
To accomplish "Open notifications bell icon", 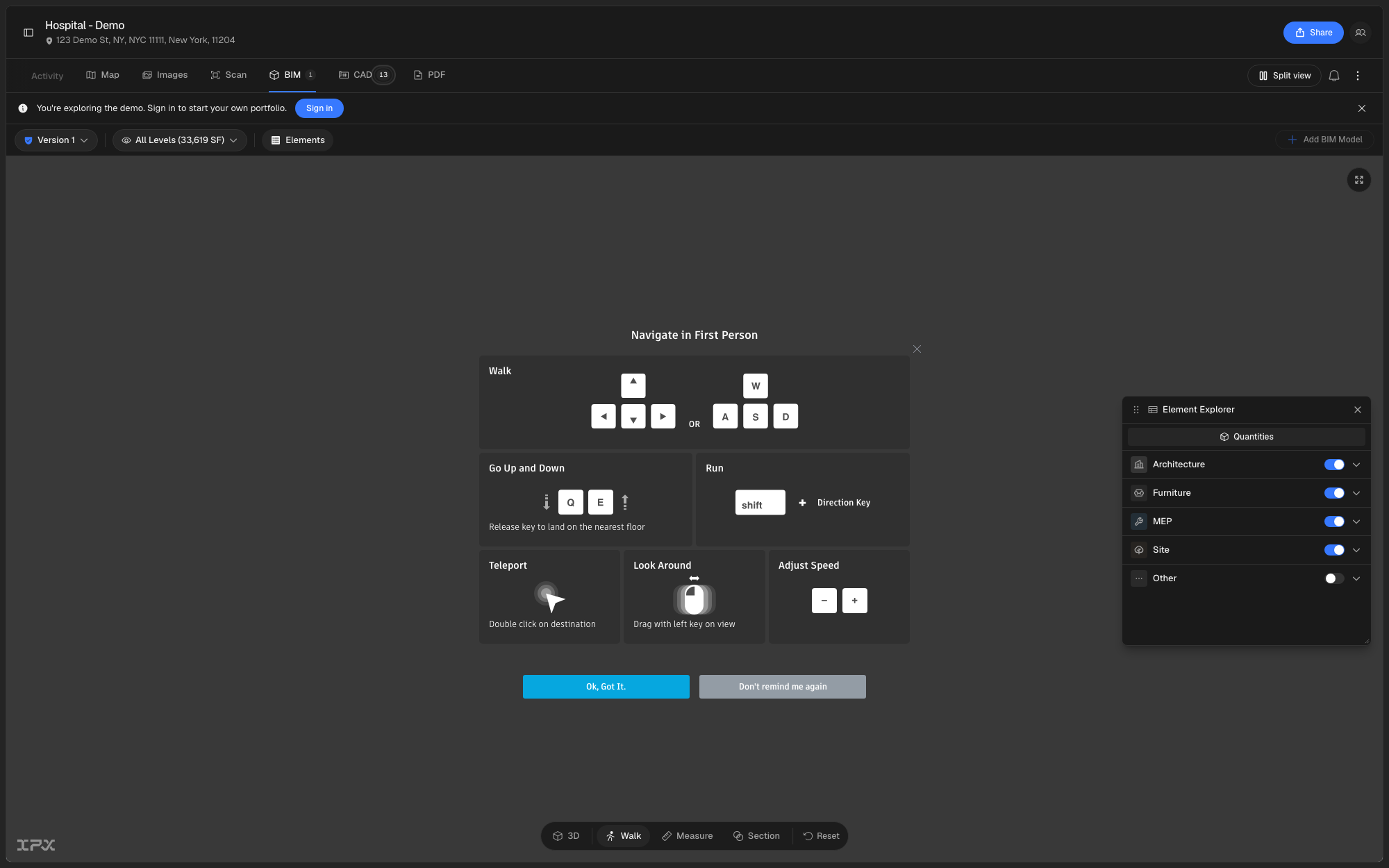I will pyautogui.click(x=1333, y=76).
